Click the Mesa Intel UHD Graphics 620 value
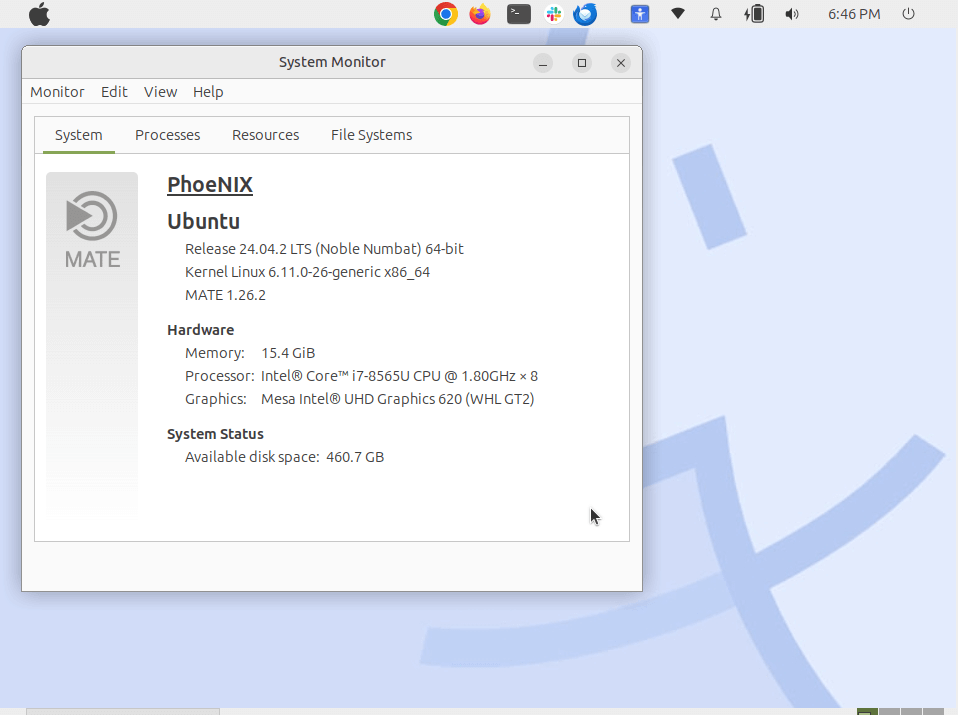 pos(397,399)
